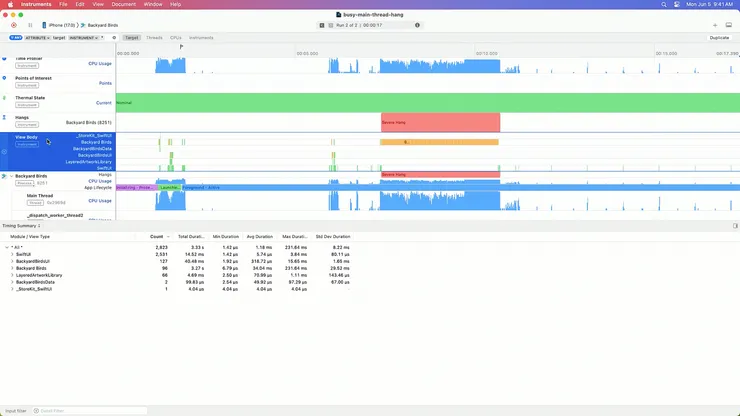Select the Points of Interest track
This screenshot has height=416, width=740.
coord(58,83)
